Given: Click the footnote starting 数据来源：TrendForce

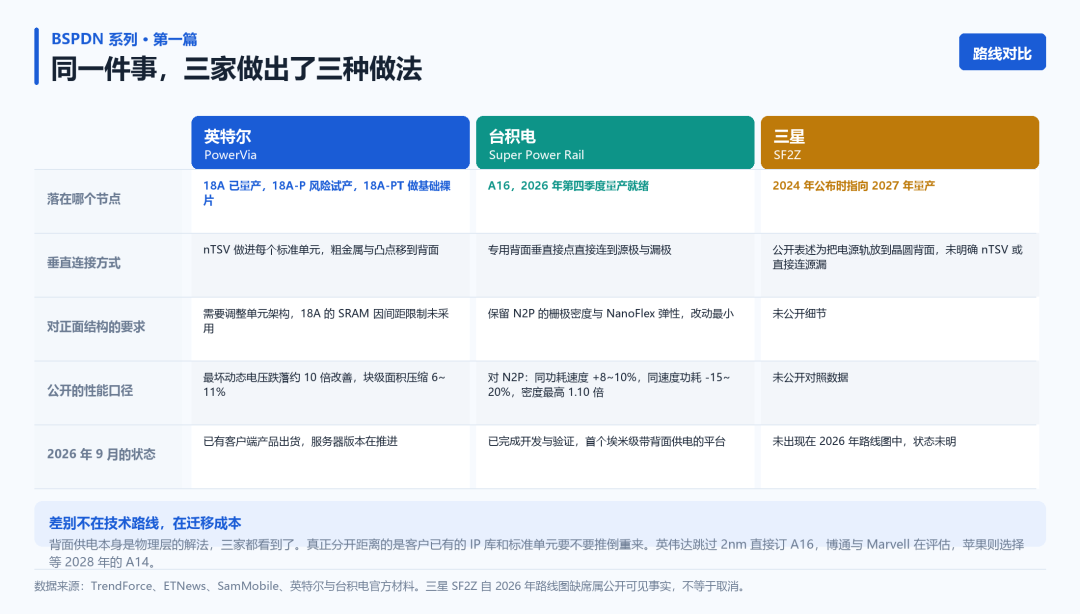Looking at the screenshot, I should pos(391,586).
